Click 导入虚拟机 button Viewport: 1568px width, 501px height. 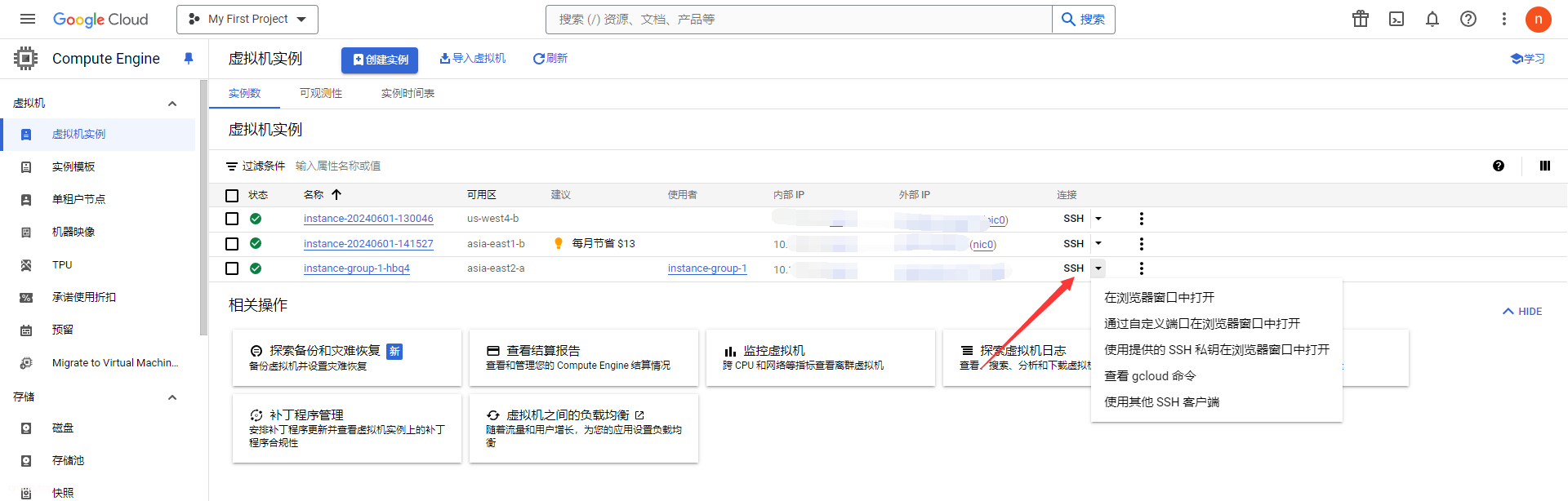[x=473, y=59]
